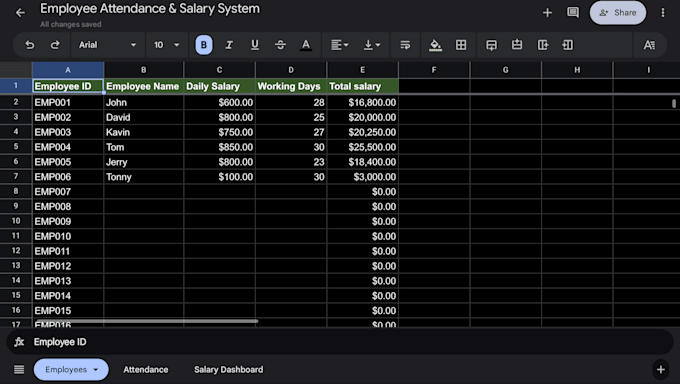Image resolution: width=680 pixels, height=384 pixels.
Task: Select the $850.00 daily salary cell
Action: [219, 147]
